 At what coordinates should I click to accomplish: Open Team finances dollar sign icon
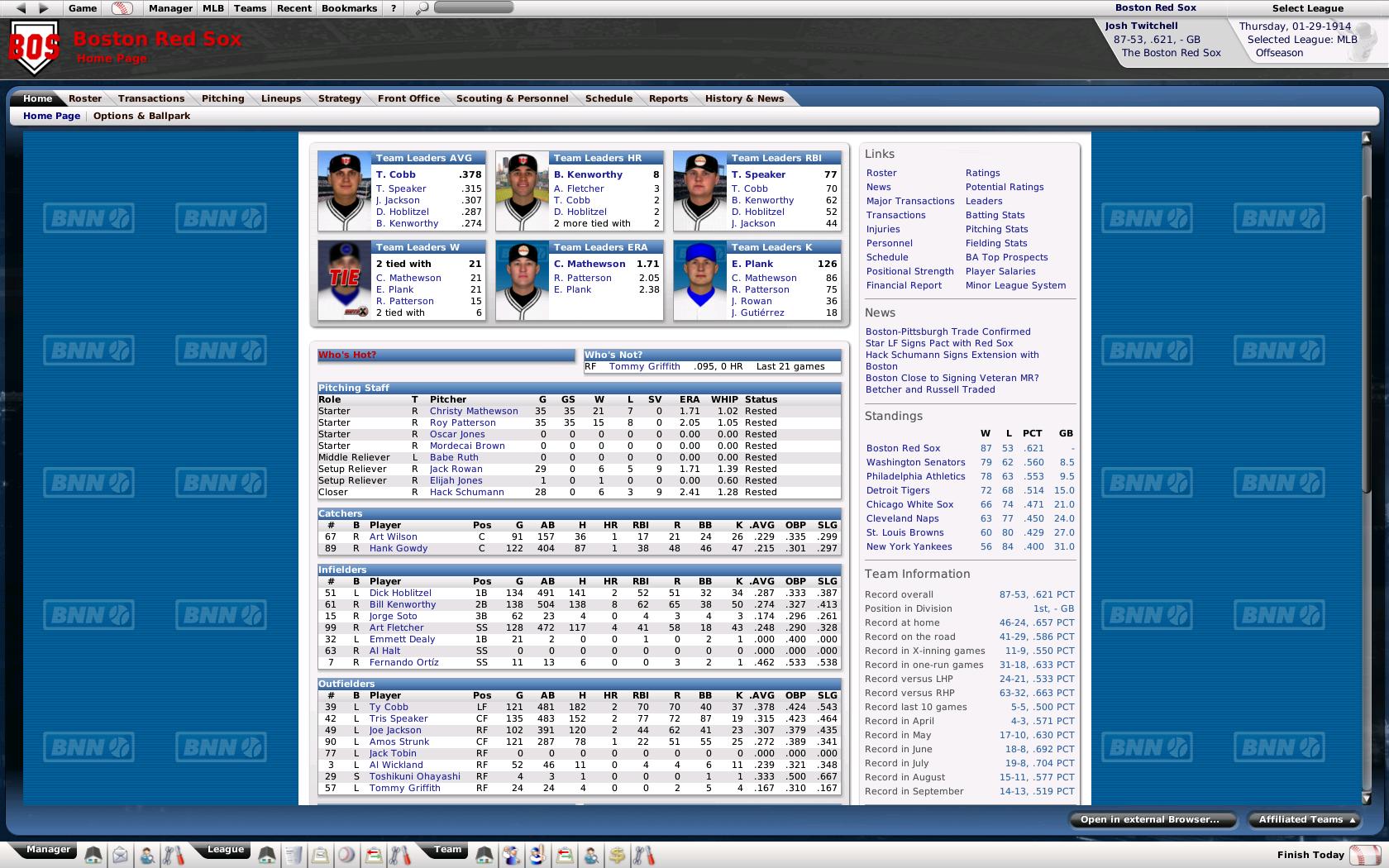[617, 856]
